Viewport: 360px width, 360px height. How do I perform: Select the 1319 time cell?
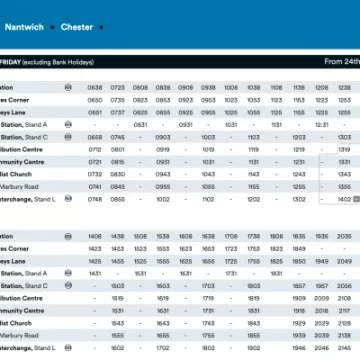pyautogui.click(x=344, y=150)
